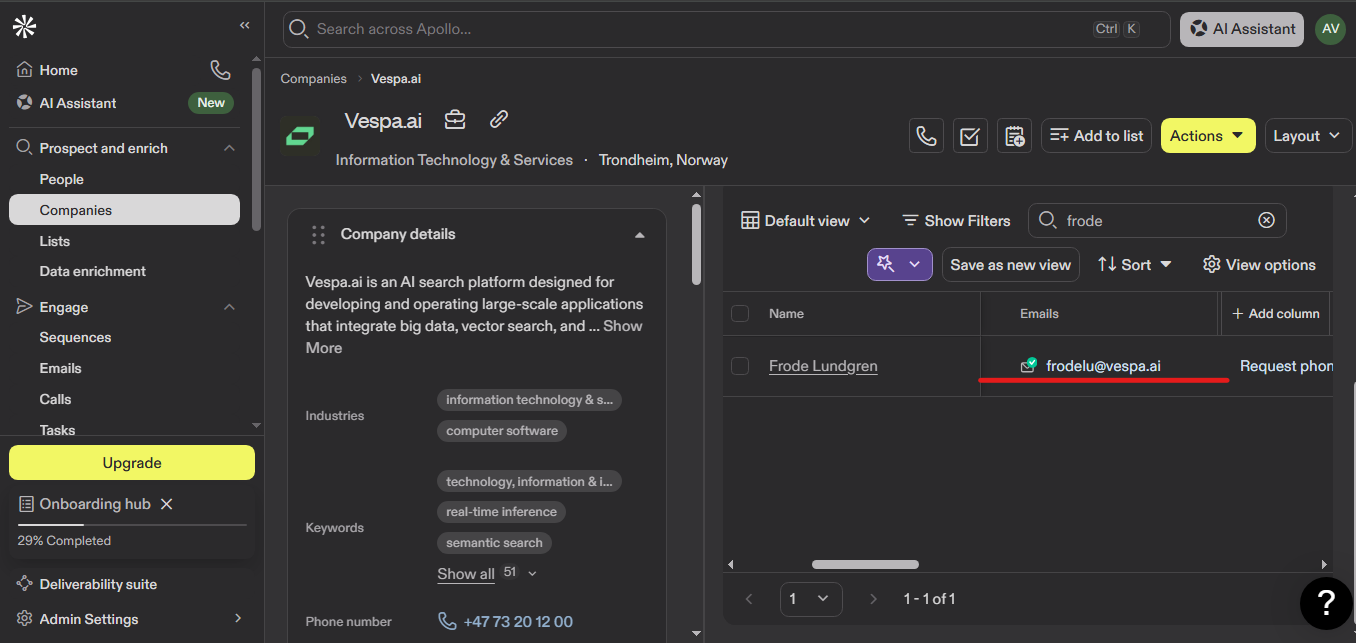This screenshot has width=1356, height=643.
Task: Open View options gear
Action: click(x=1259, y=264)
